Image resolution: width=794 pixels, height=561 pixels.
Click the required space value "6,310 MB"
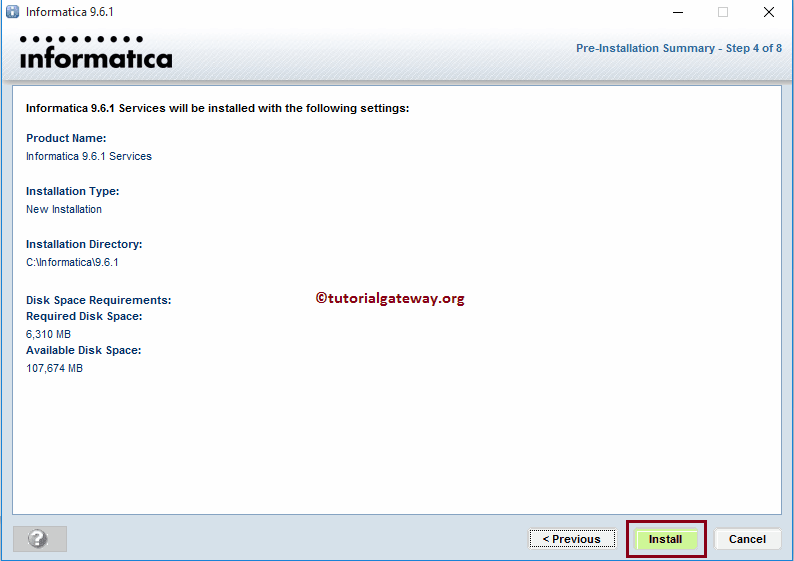point(49,334)
